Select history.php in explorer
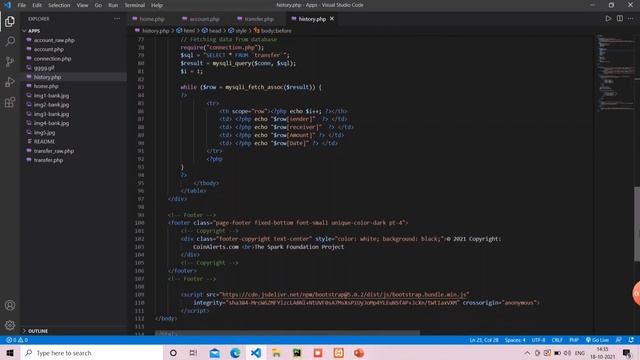The width and height of the screenshot is (640, 360). click(x=47, y=77)
